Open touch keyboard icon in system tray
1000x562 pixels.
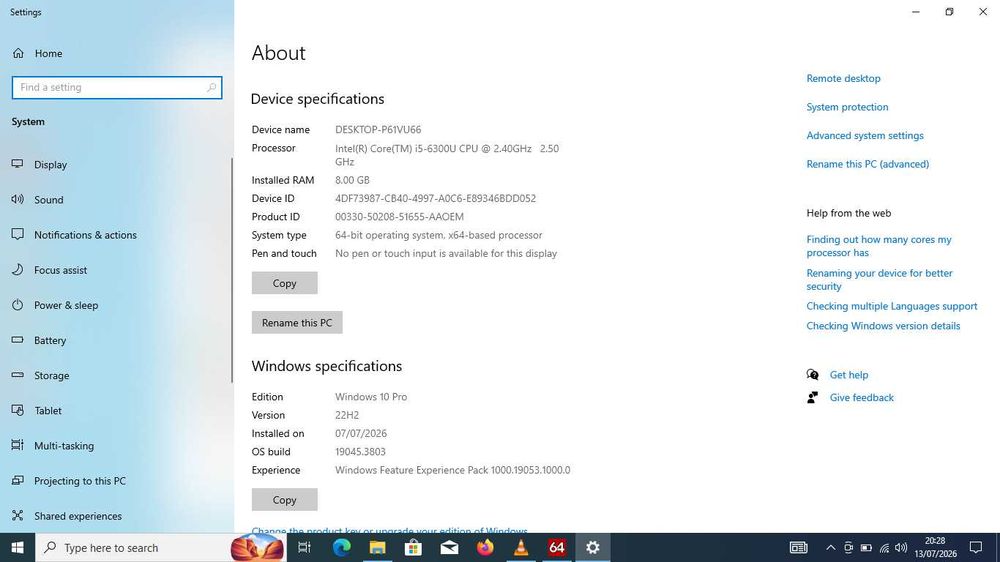point(798,547)
